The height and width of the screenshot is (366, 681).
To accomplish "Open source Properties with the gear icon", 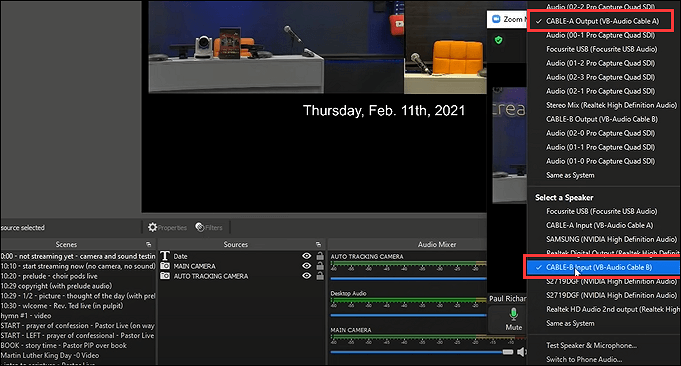I will coord(167,228).
